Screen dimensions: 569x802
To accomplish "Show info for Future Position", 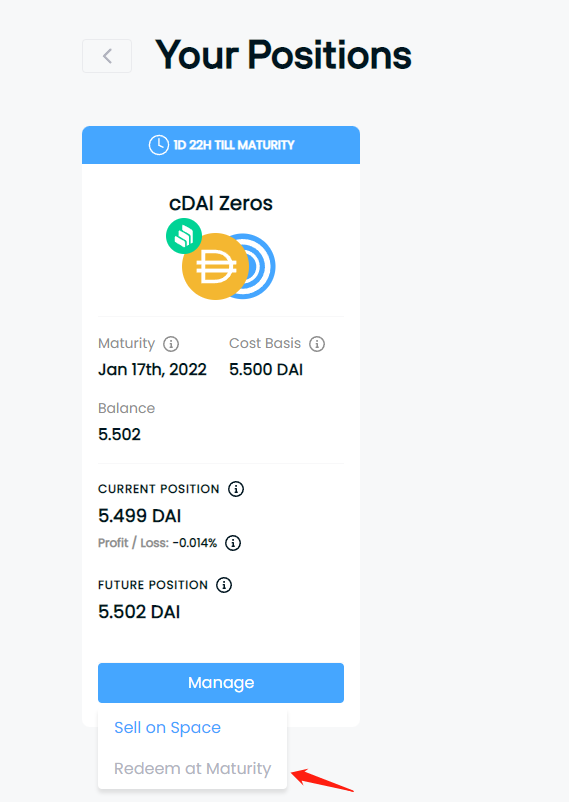I will [x=224, y=585].
